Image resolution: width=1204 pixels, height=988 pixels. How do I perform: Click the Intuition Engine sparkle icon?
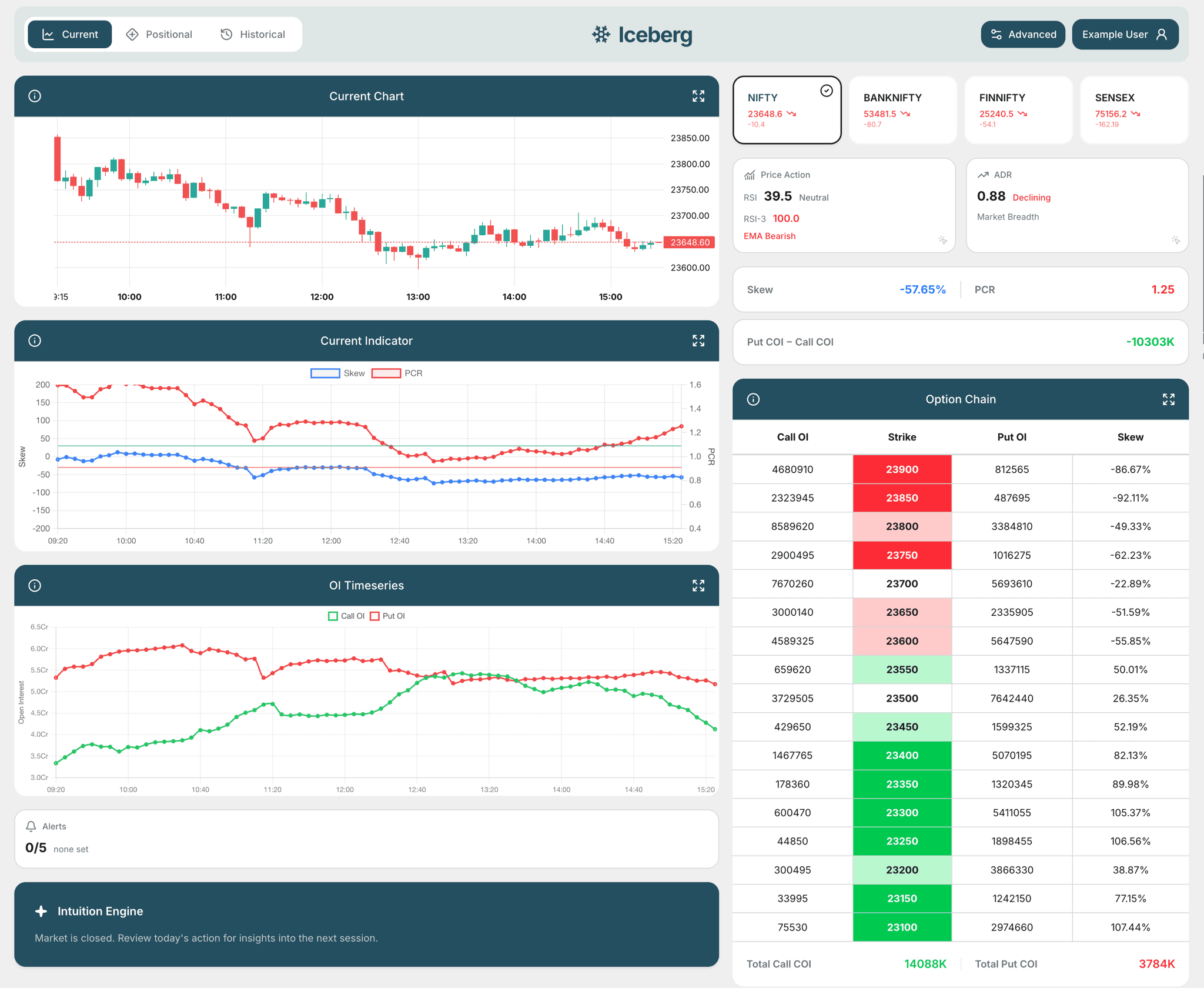(41, 911)
